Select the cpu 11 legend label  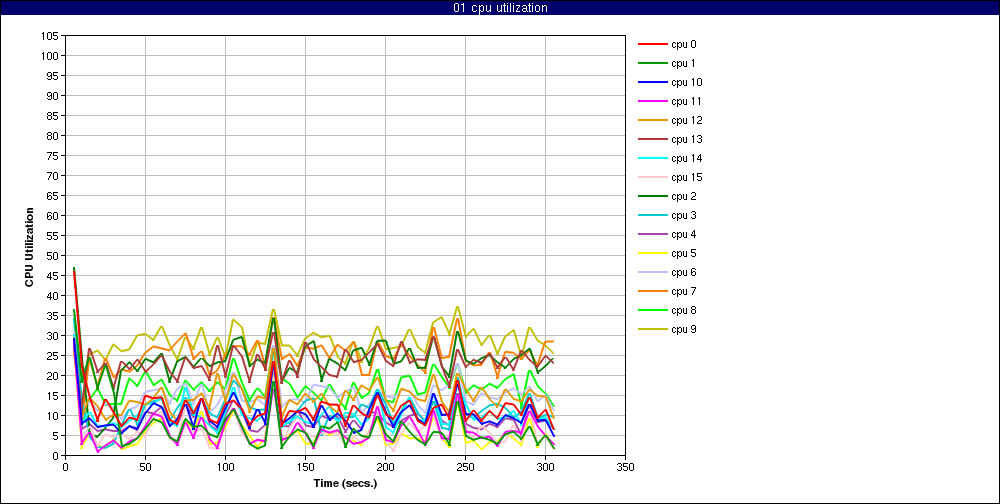(x=686, y=101)
